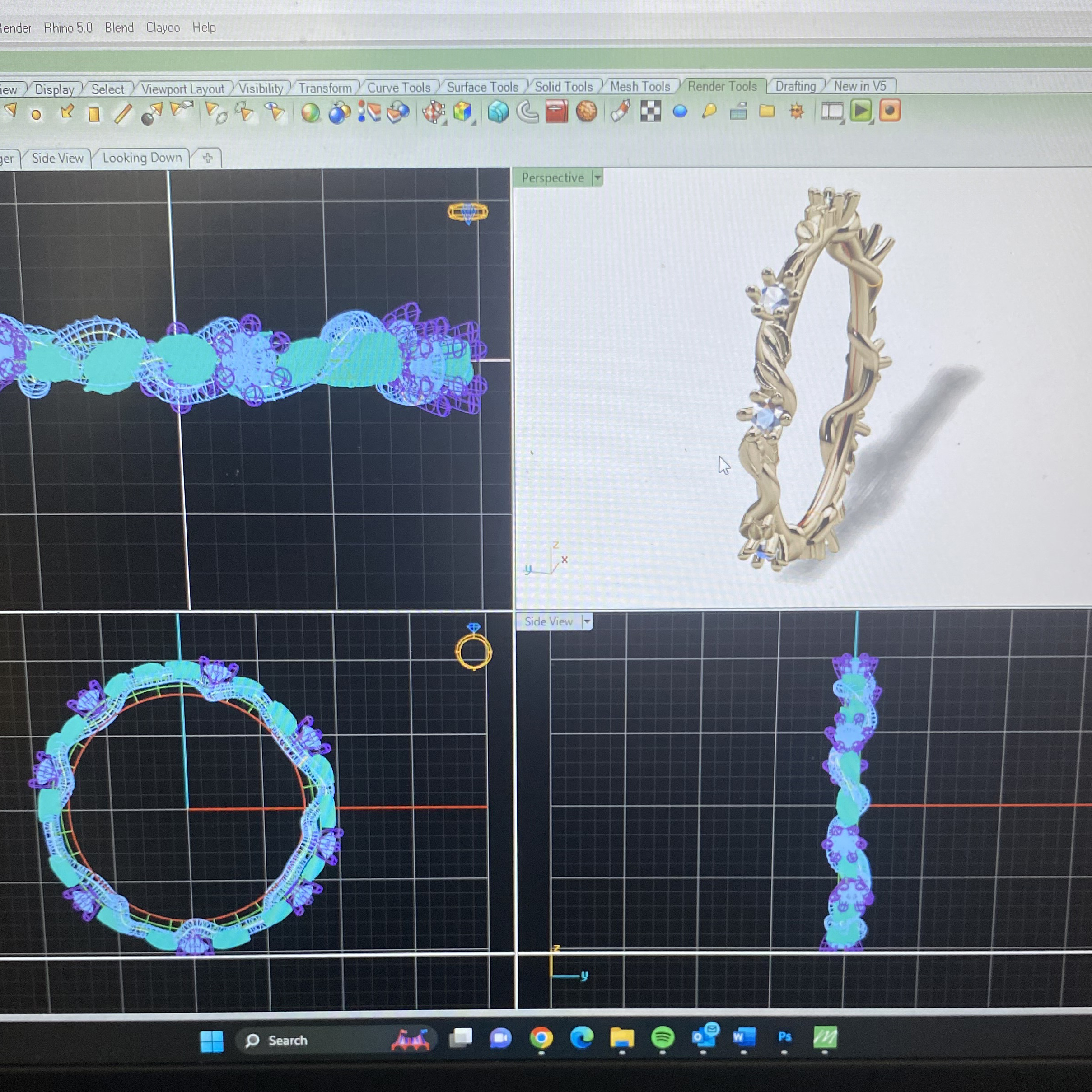Viewport: 1092px width, 1092px height.
Task: Switch to Viewport Layout tab
Action: [182, 89]
